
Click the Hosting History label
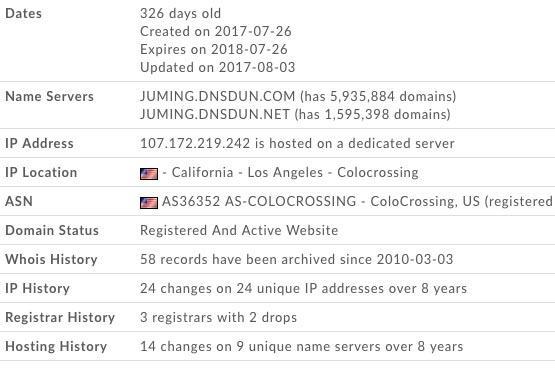(x=56, y=346)
